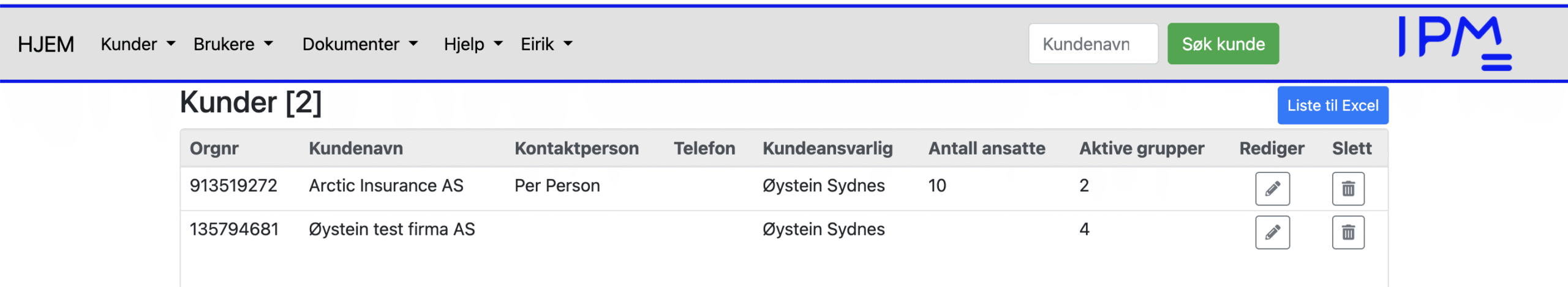Click the Øystein test firma AS name
Screen dimensions: 1568x287
(391, 229)
